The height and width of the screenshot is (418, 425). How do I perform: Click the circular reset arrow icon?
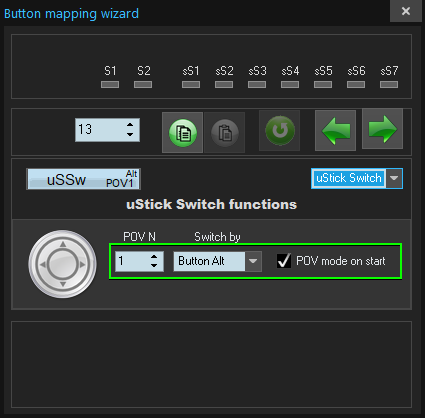(280, 131)
